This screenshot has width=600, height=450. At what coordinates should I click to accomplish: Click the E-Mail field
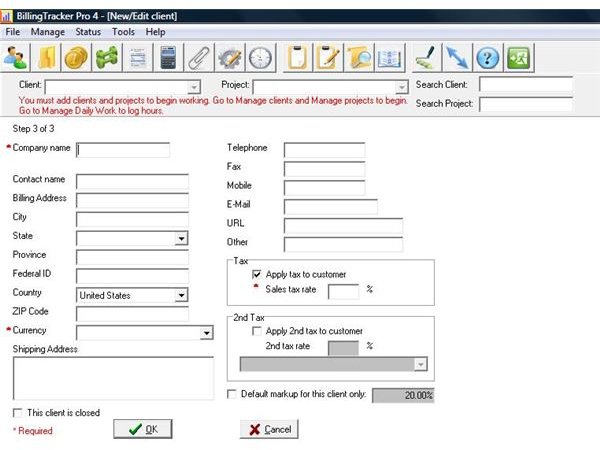[331, 207]
